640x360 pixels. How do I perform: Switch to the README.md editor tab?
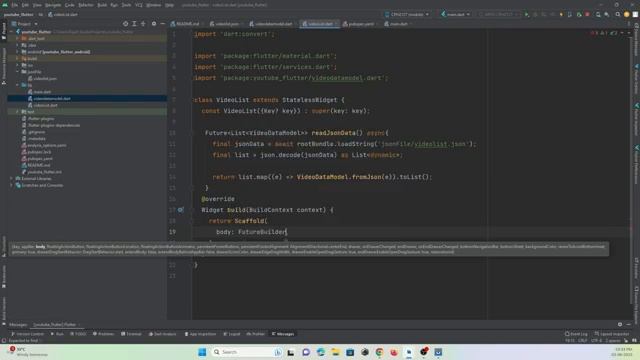click(185, 24)
